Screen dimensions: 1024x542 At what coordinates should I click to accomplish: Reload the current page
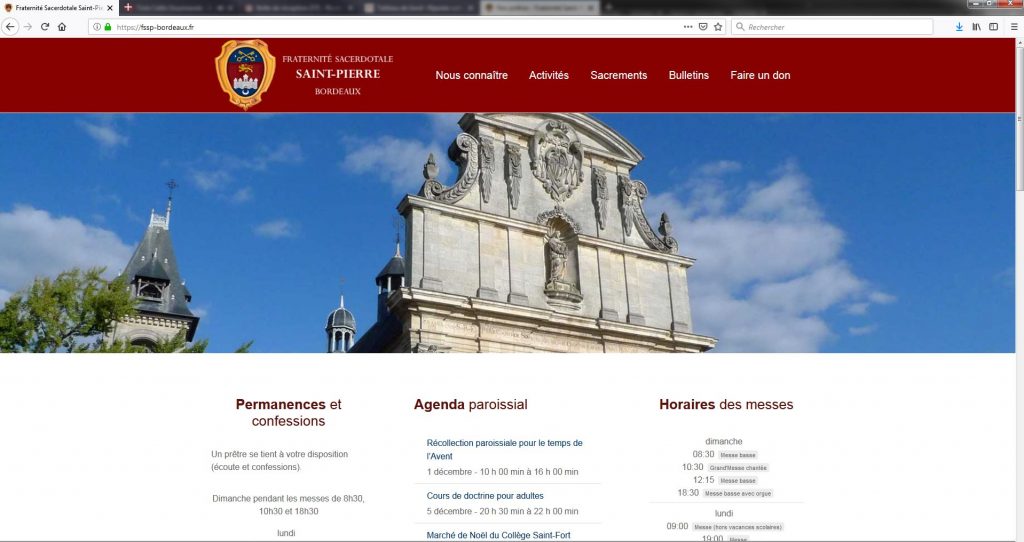(45, 27)
